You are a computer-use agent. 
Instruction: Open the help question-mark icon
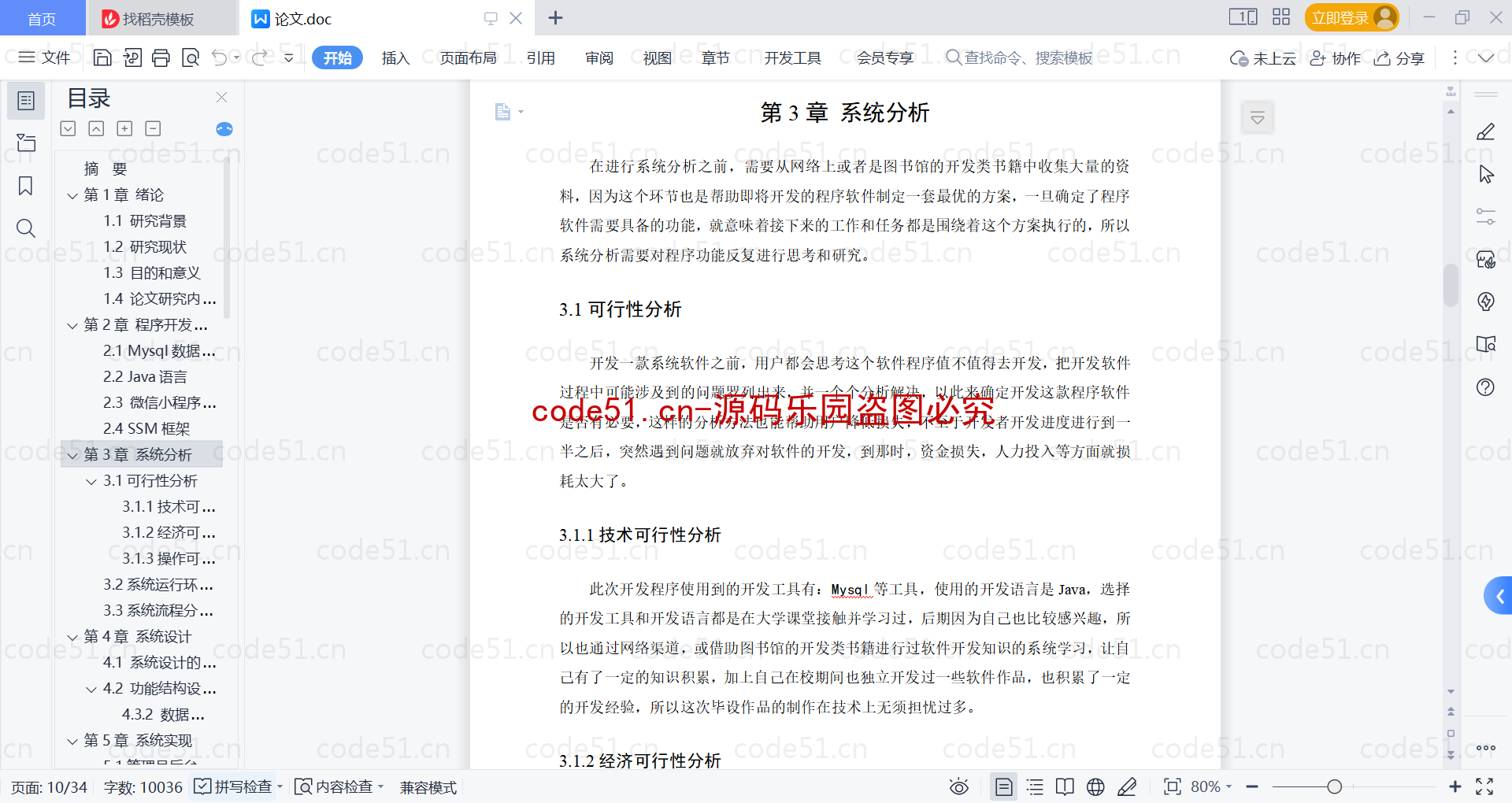(1485, 387)
